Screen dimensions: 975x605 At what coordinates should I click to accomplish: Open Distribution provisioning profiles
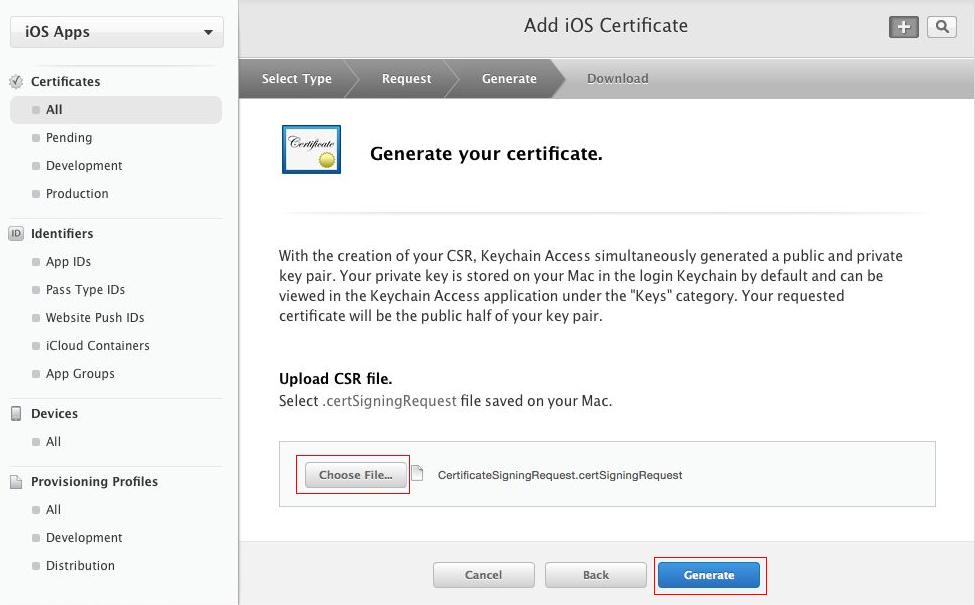pyautogui.click(x=80, y=566)
